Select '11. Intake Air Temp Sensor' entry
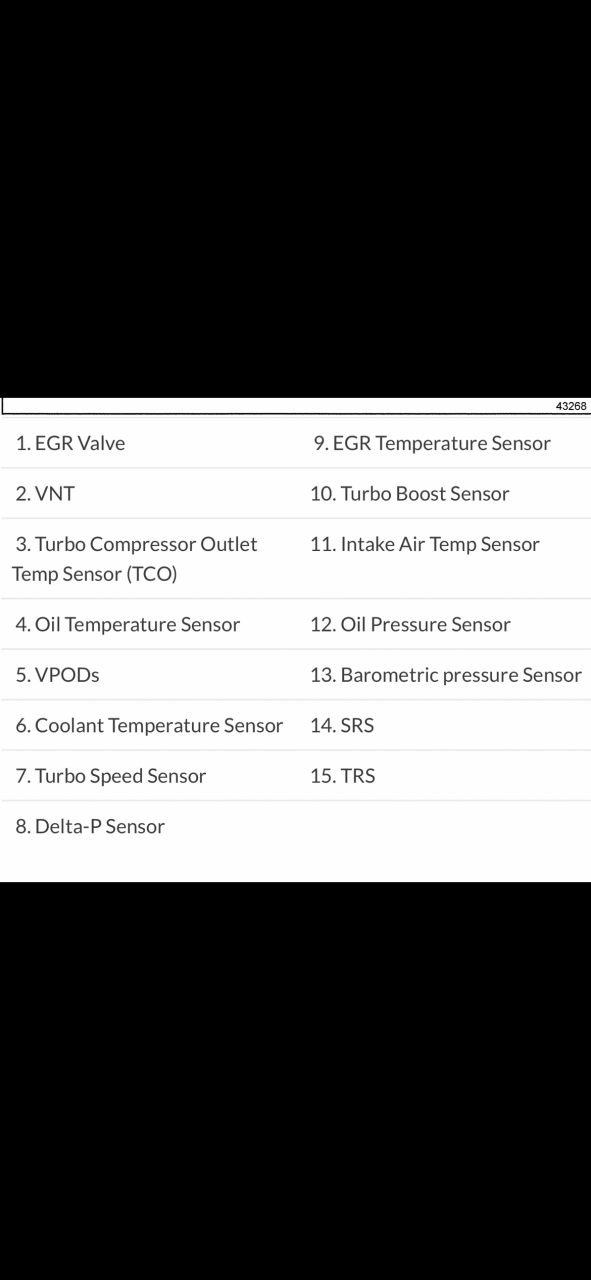Screen dimensions: 591x1280 pyautogui.click(x=425, y=544)
